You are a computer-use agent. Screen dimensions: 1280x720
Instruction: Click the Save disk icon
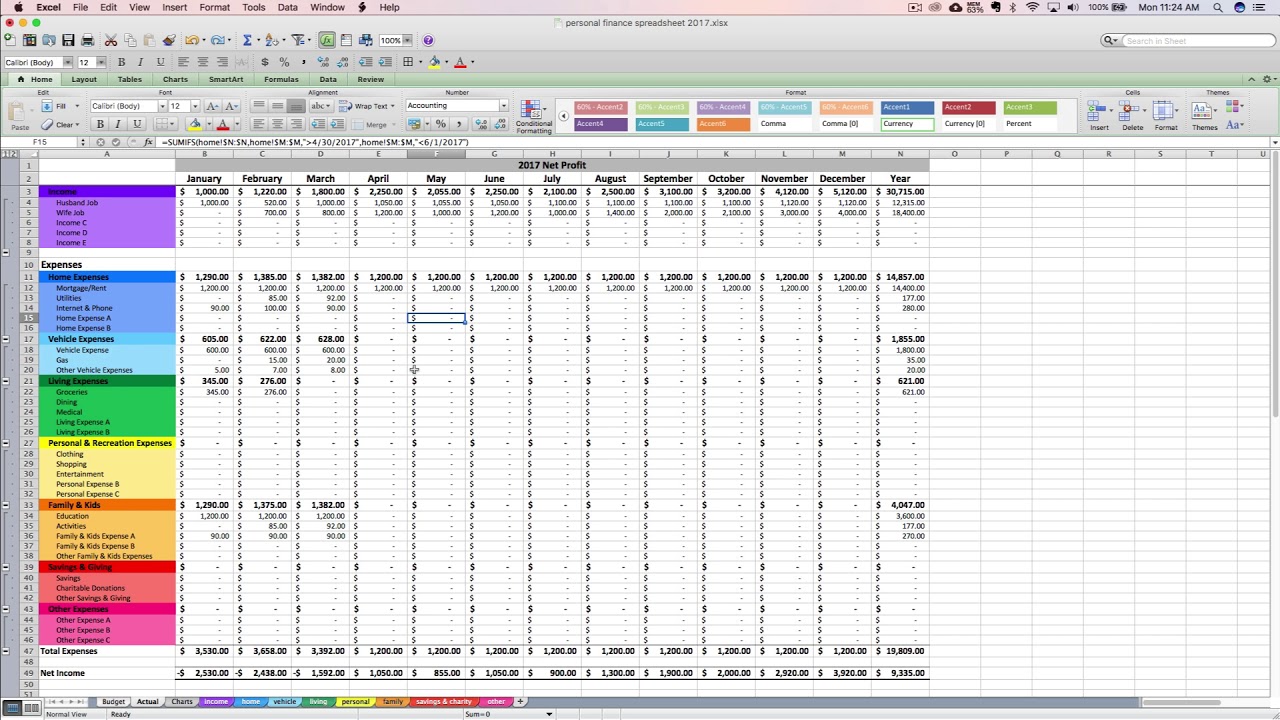pyautogui.click(x=68, y=40)
